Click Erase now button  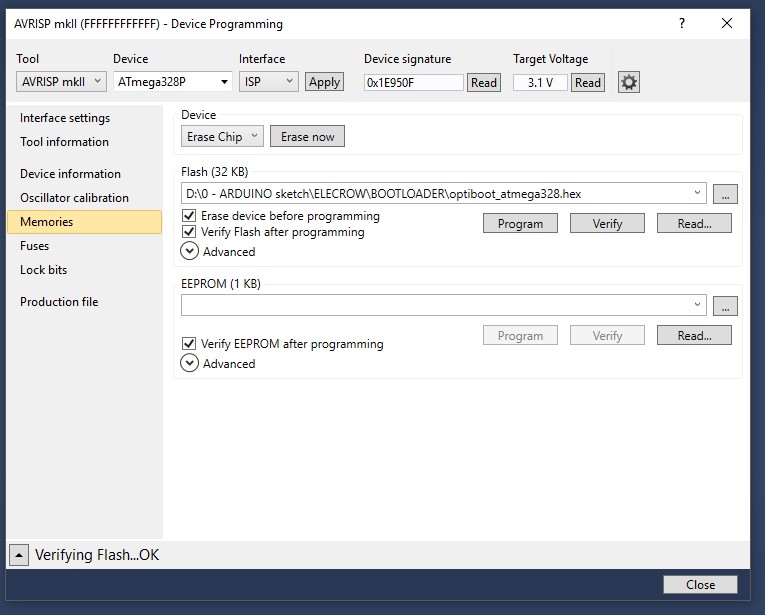[x=307, y=137]
